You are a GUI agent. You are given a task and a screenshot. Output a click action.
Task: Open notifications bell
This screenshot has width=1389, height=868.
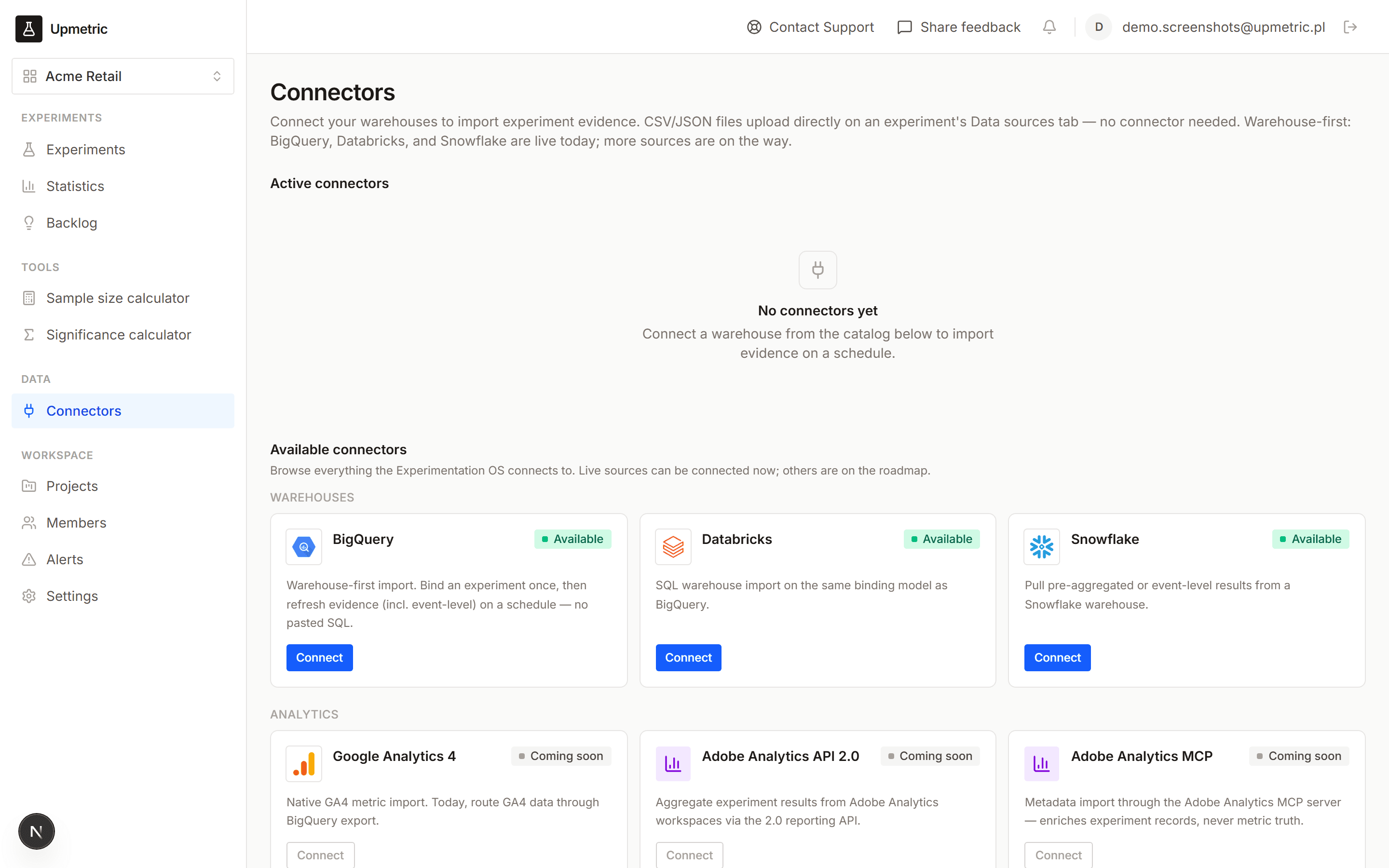click(x=1049, y=27)
